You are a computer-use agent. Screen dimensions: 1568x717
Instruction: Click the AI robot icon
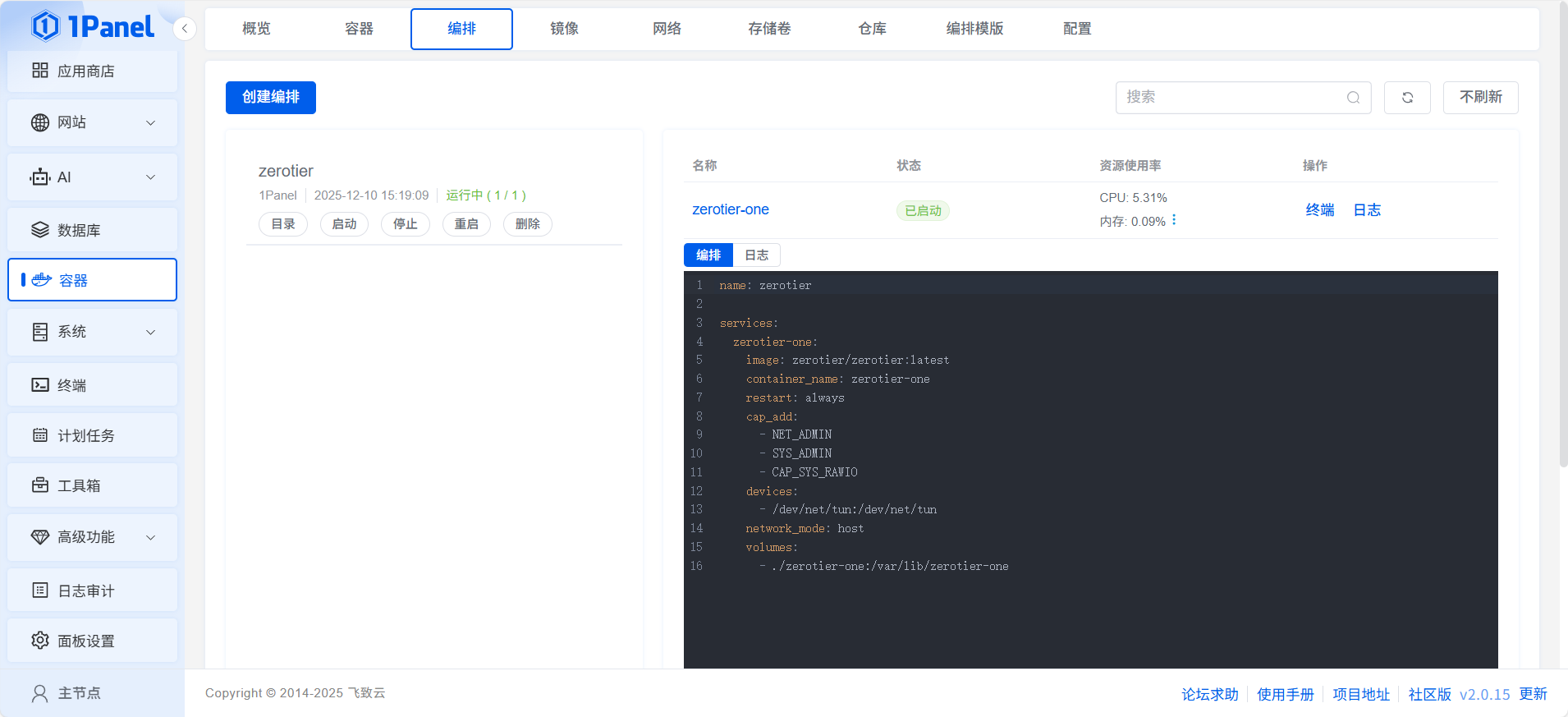40,177
